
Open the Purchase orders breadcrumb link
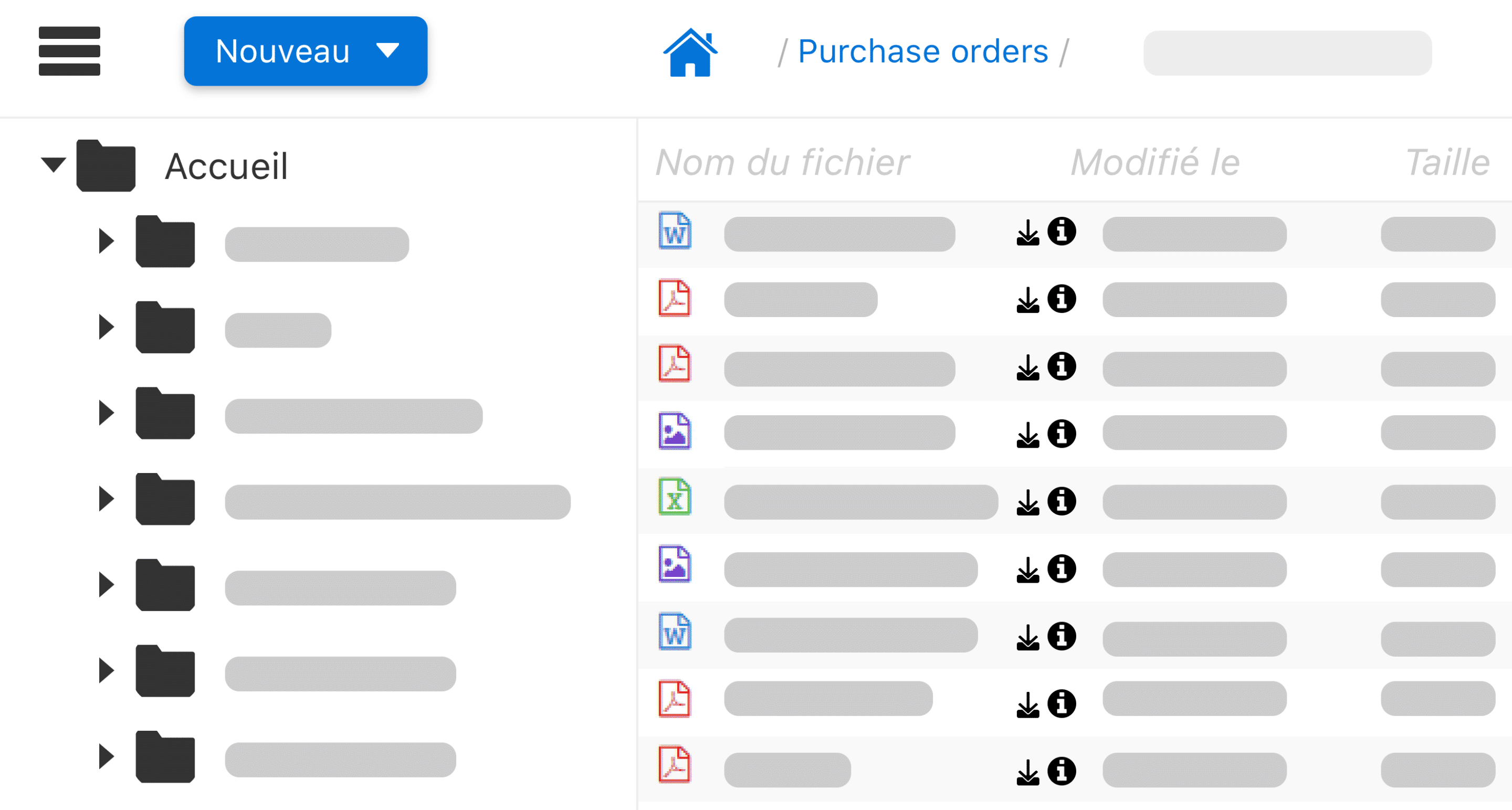pyautogui.click(x=922, y=51)
